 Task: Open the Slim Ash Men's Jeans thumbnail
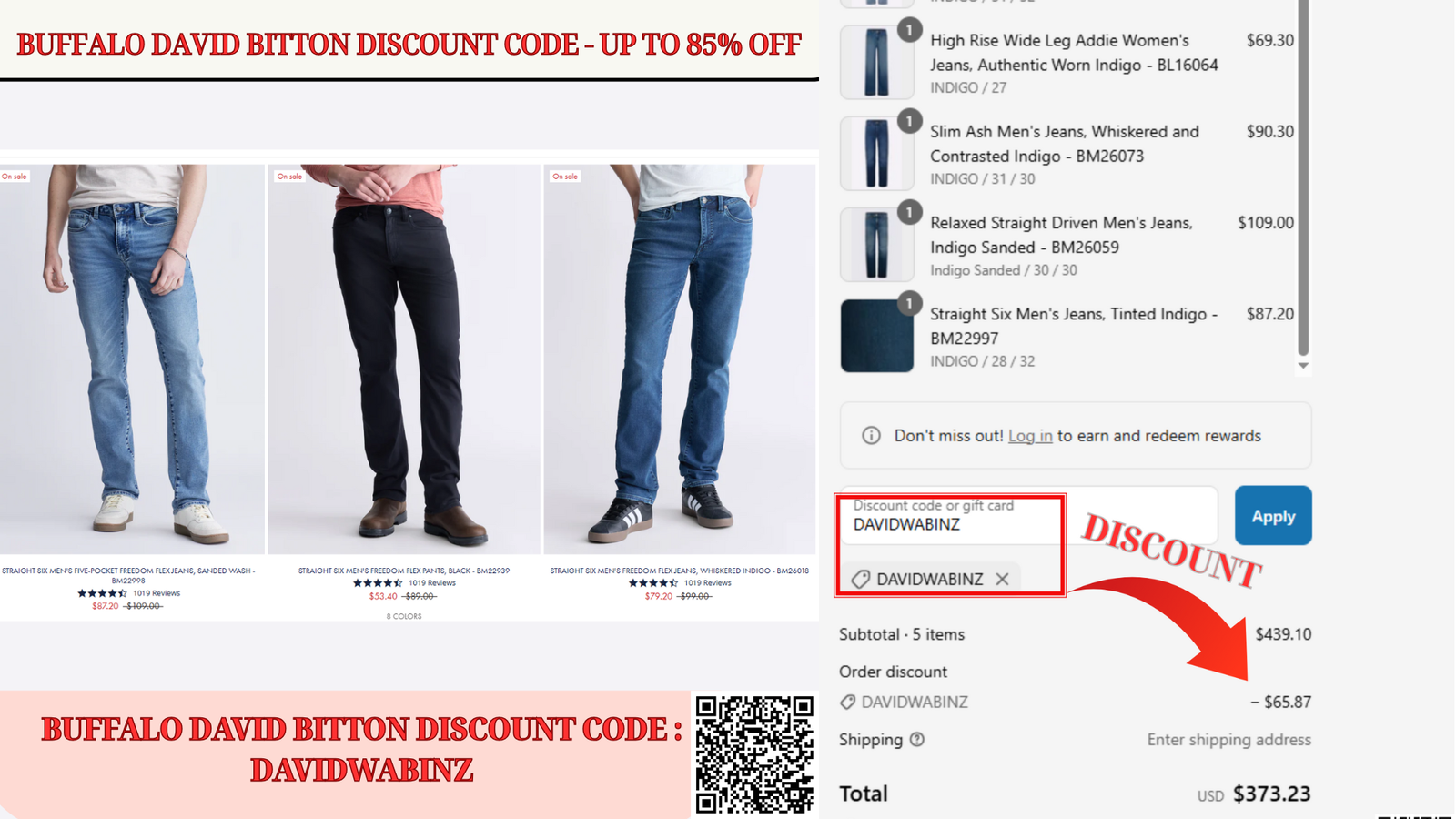(x=876, y=153)
